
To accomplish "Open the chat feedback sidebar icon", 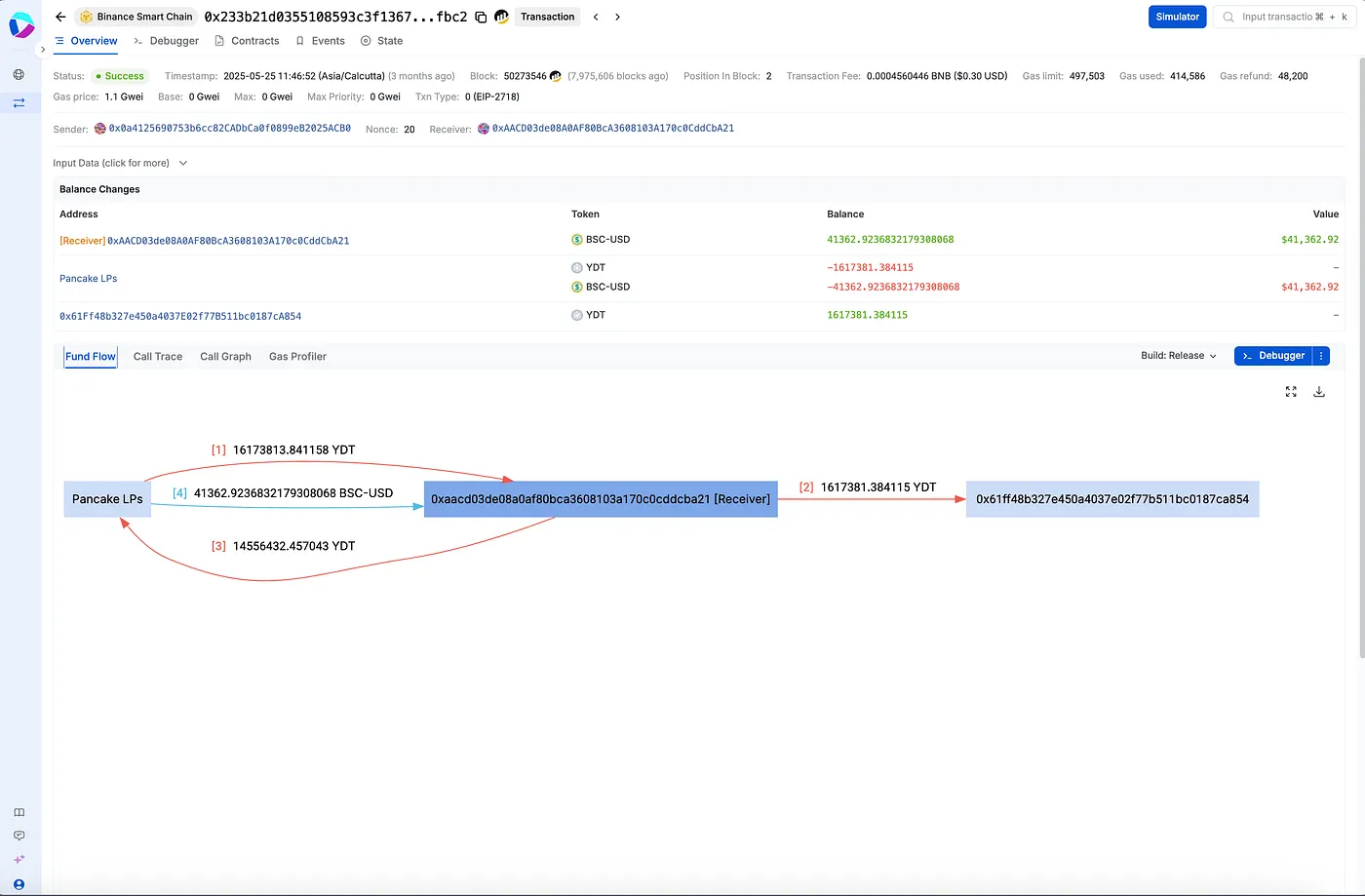I will pos(19,836).
